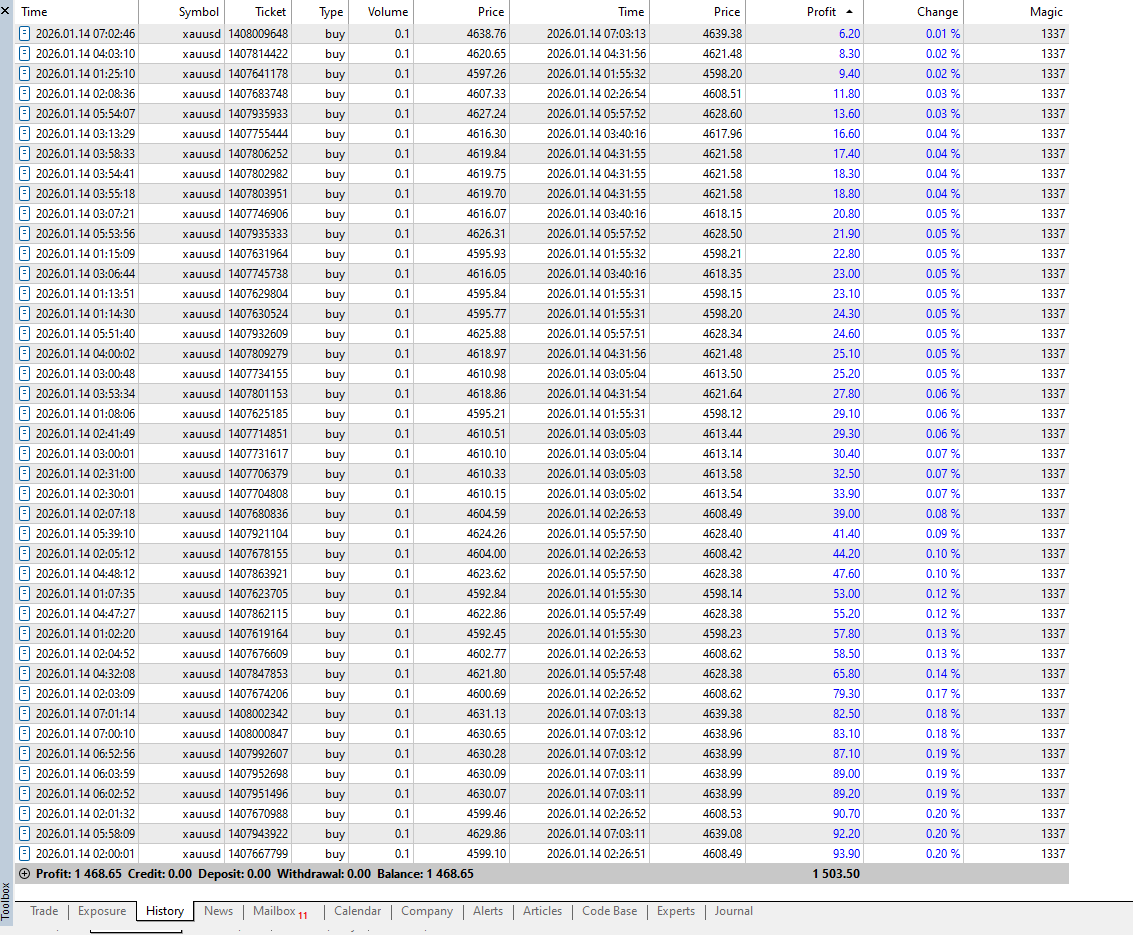1133x935 pixels.
Task: Click the document icon for ticket 1407847853 row
Action: pyautogui.click(x=25, y=673)
